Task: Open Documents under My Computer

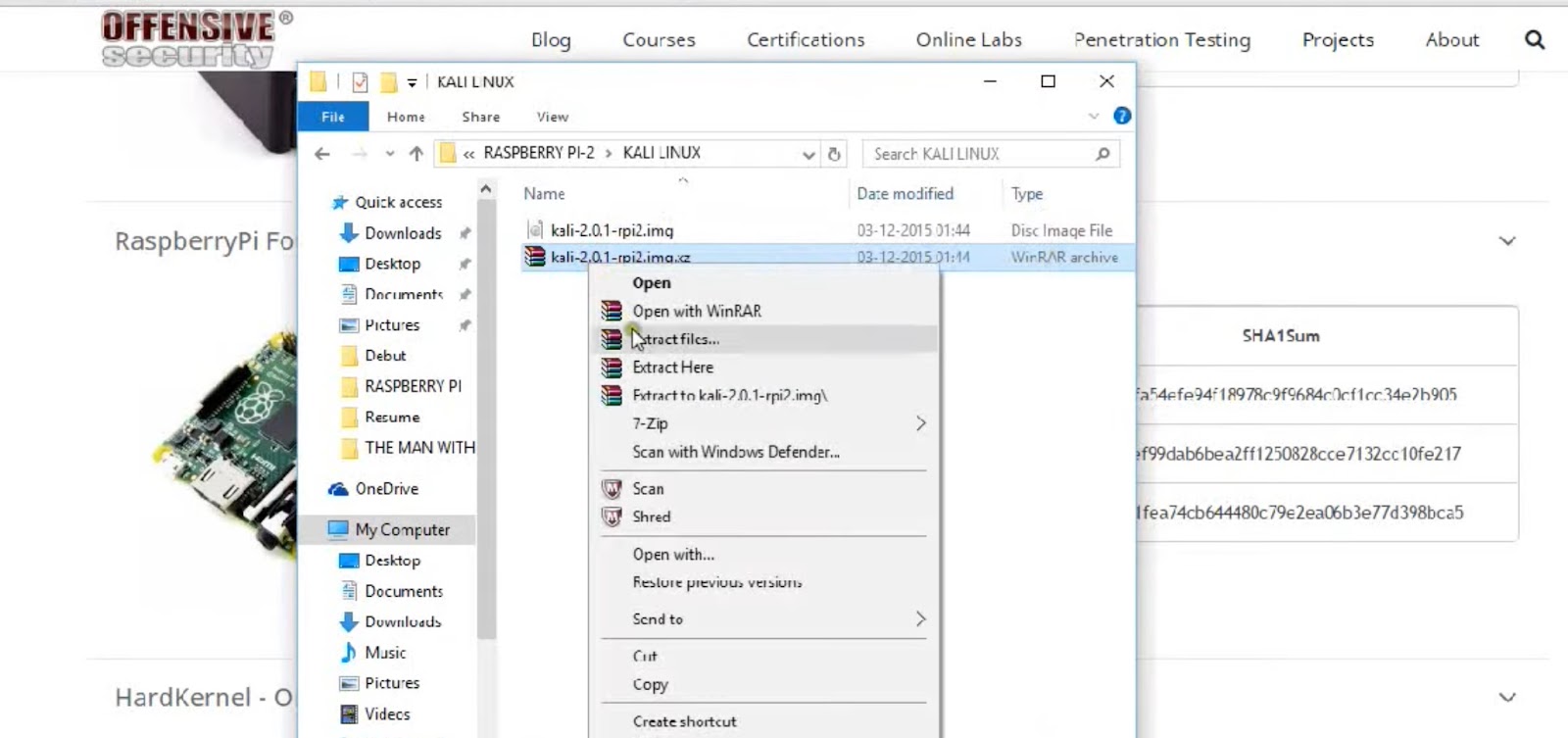Action: click(404, 591)
